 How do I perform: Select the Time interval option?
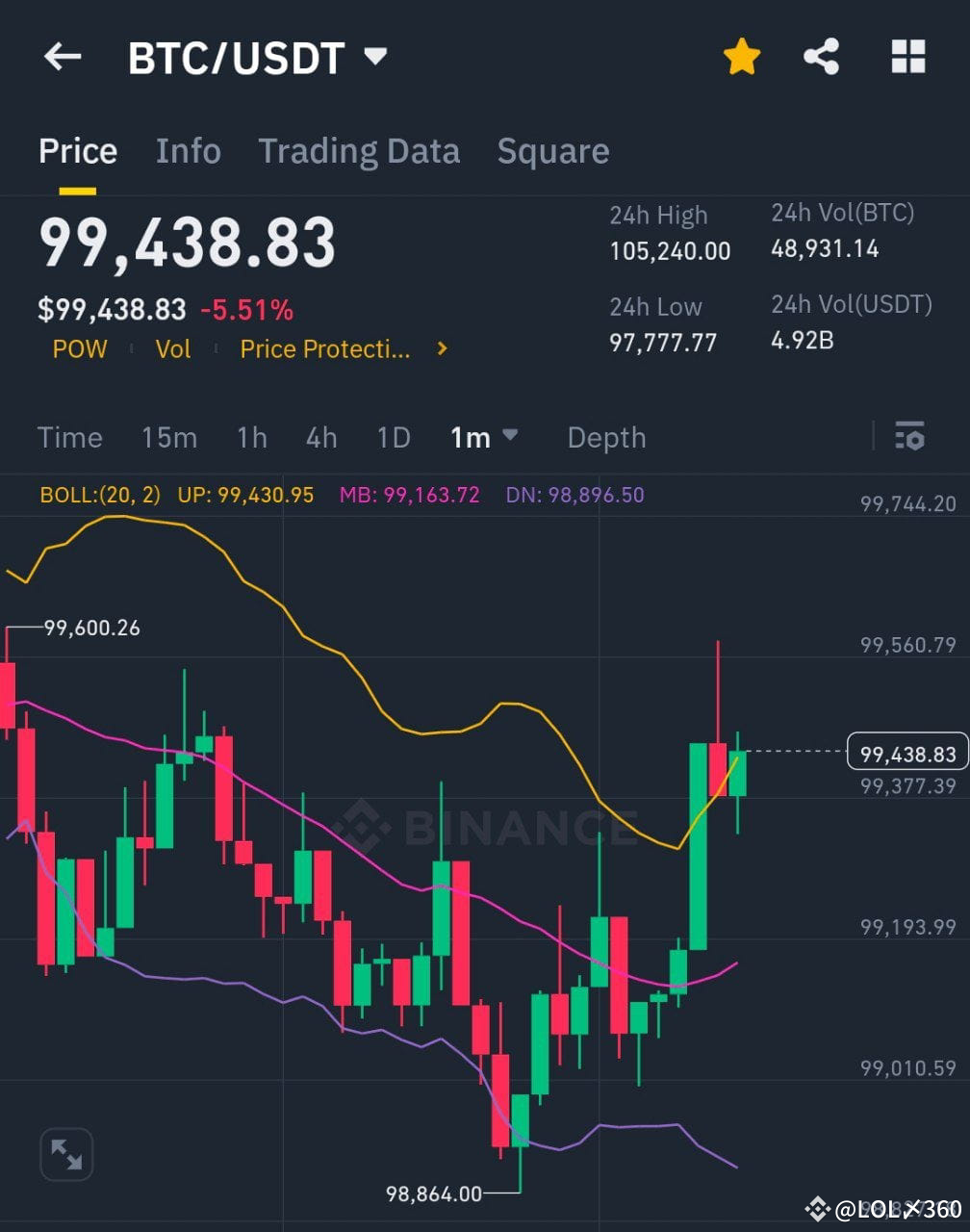click(70, 437)
